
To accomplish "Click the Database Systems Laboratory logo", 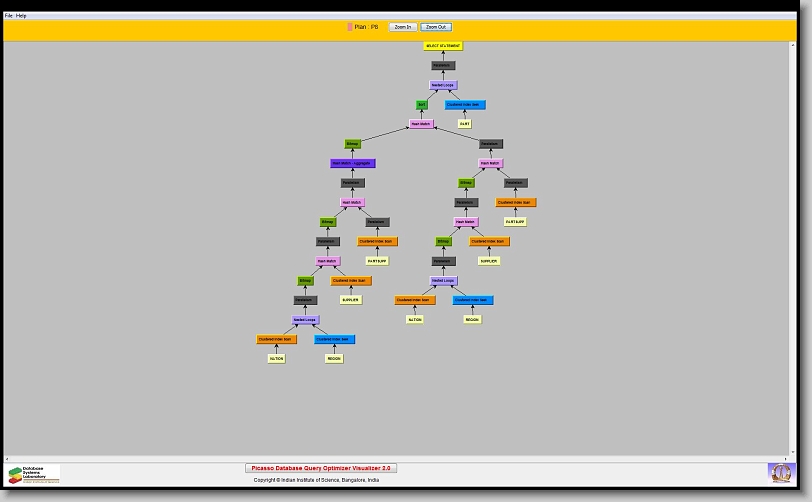I will click(x=34, y=473).
